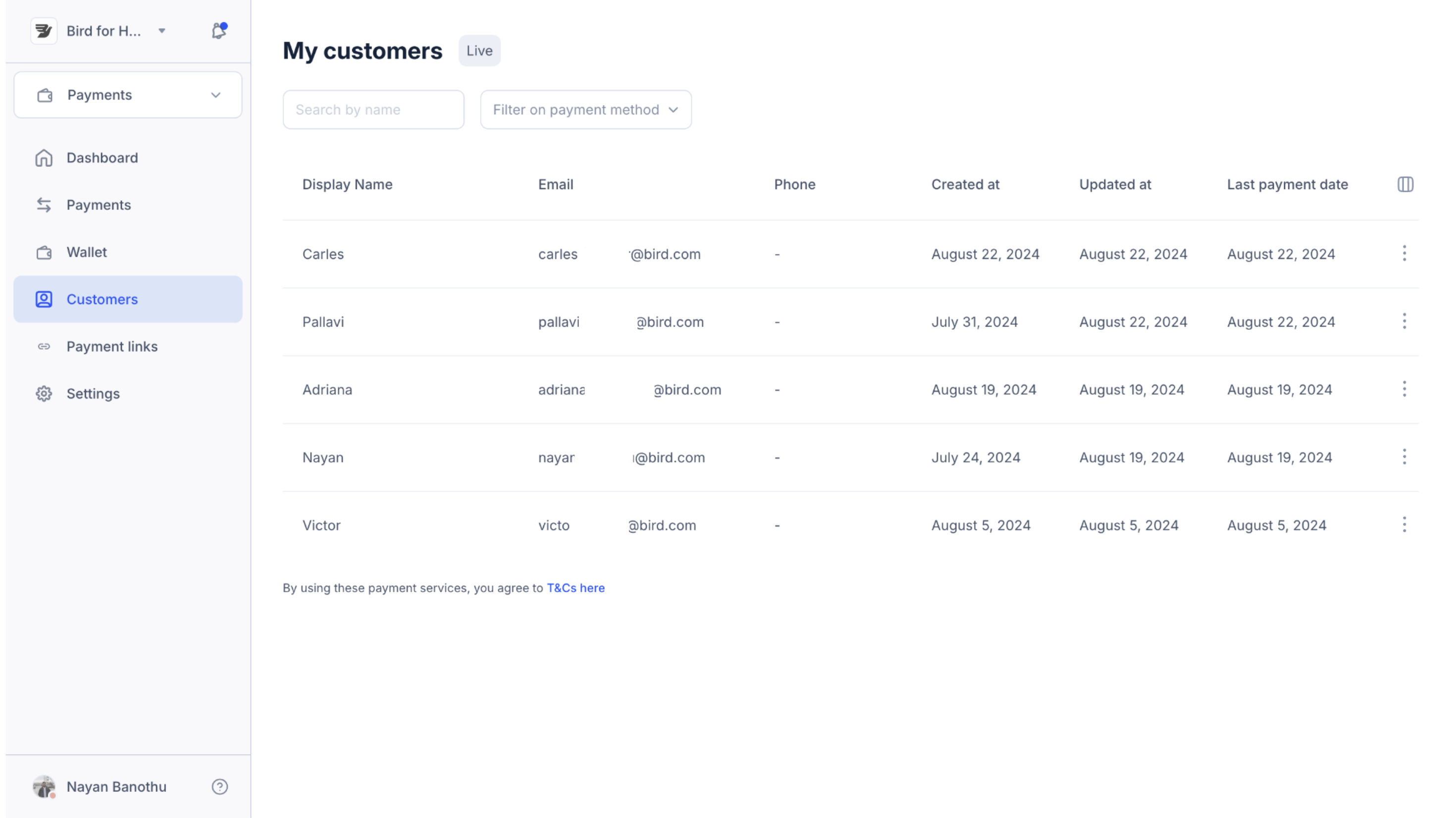Screen dimensions: 1456x818
Task: Open the T&Cs here link
Action: click(x=575, y=588)
